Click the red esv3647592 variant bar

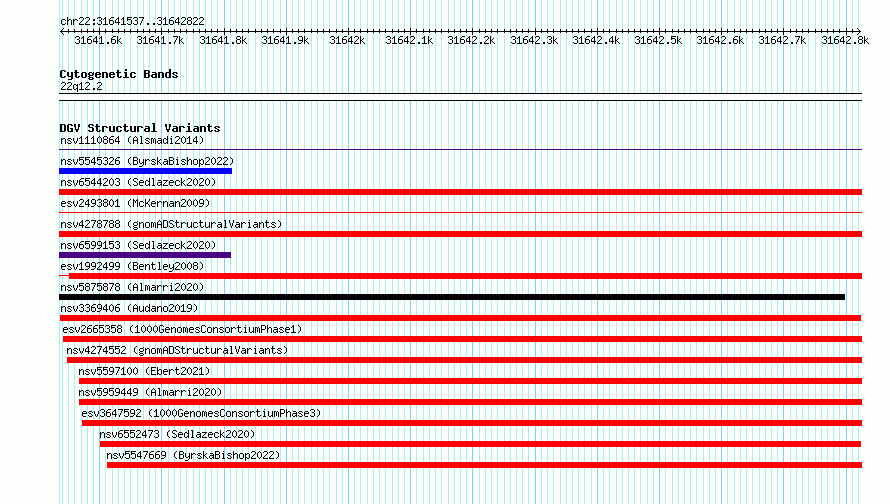(472, 423)
